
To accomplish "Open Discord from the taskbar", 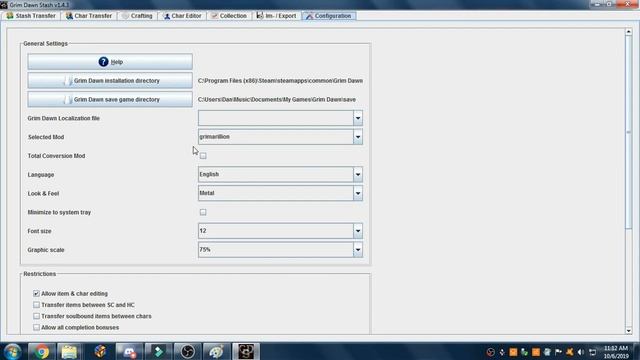I will pyautogui.click(x=129, y=351).
